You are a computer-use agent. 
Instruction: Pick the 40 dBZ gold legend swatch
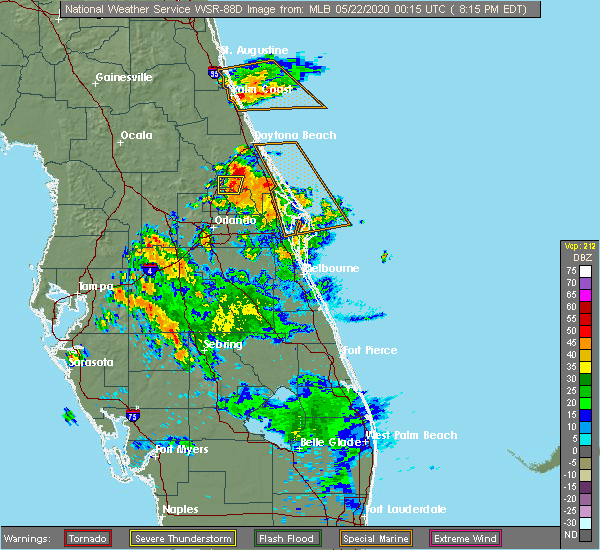585,355
